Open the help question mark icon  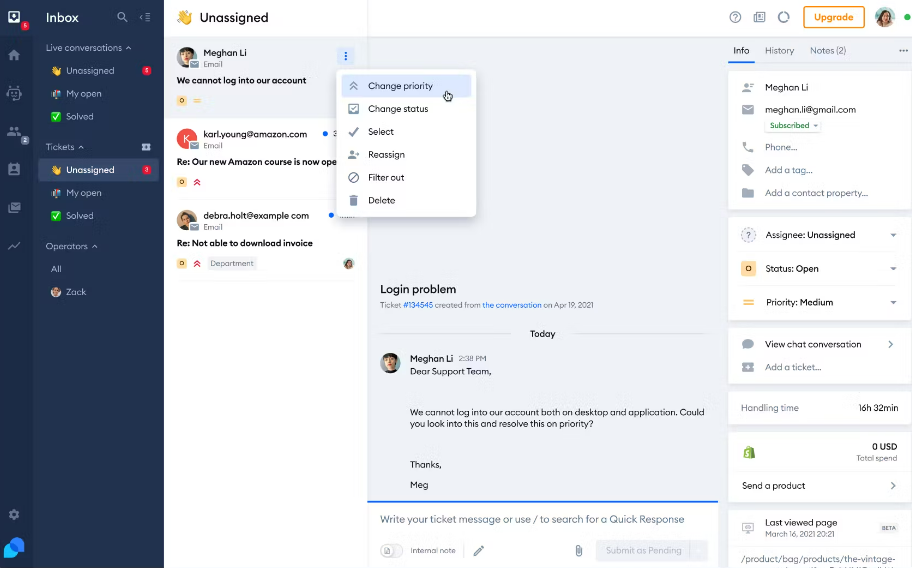[735, 17]
